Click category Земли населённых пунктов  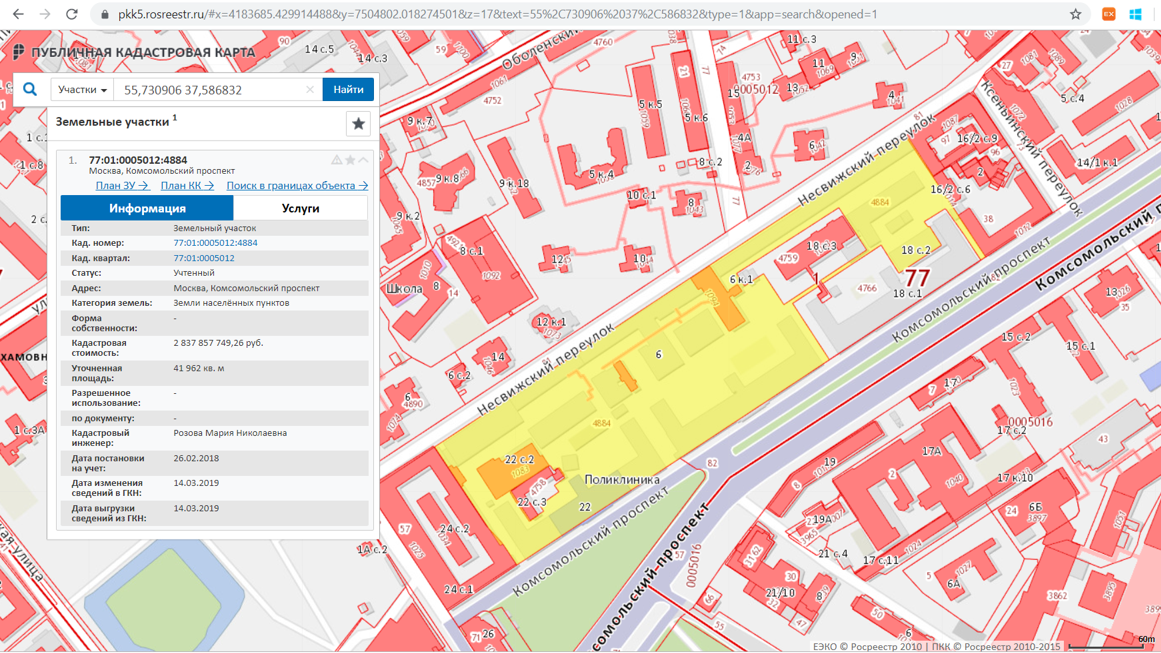pyautogui.click(x=231, y=303)
